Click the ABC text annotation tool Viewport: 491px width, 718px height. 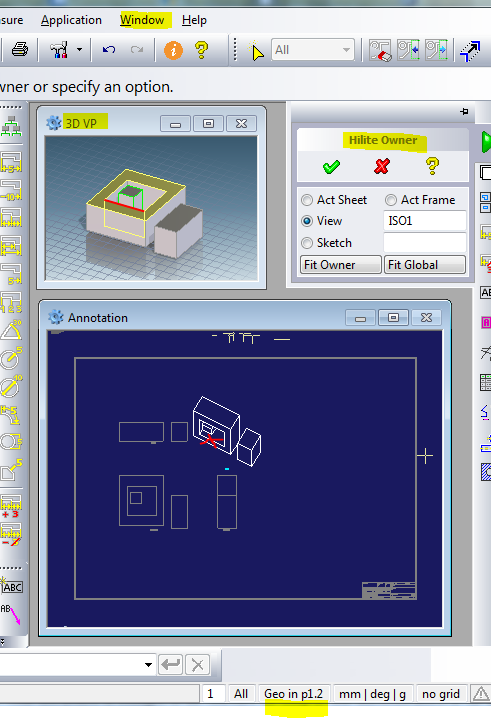tap(11, 586)
